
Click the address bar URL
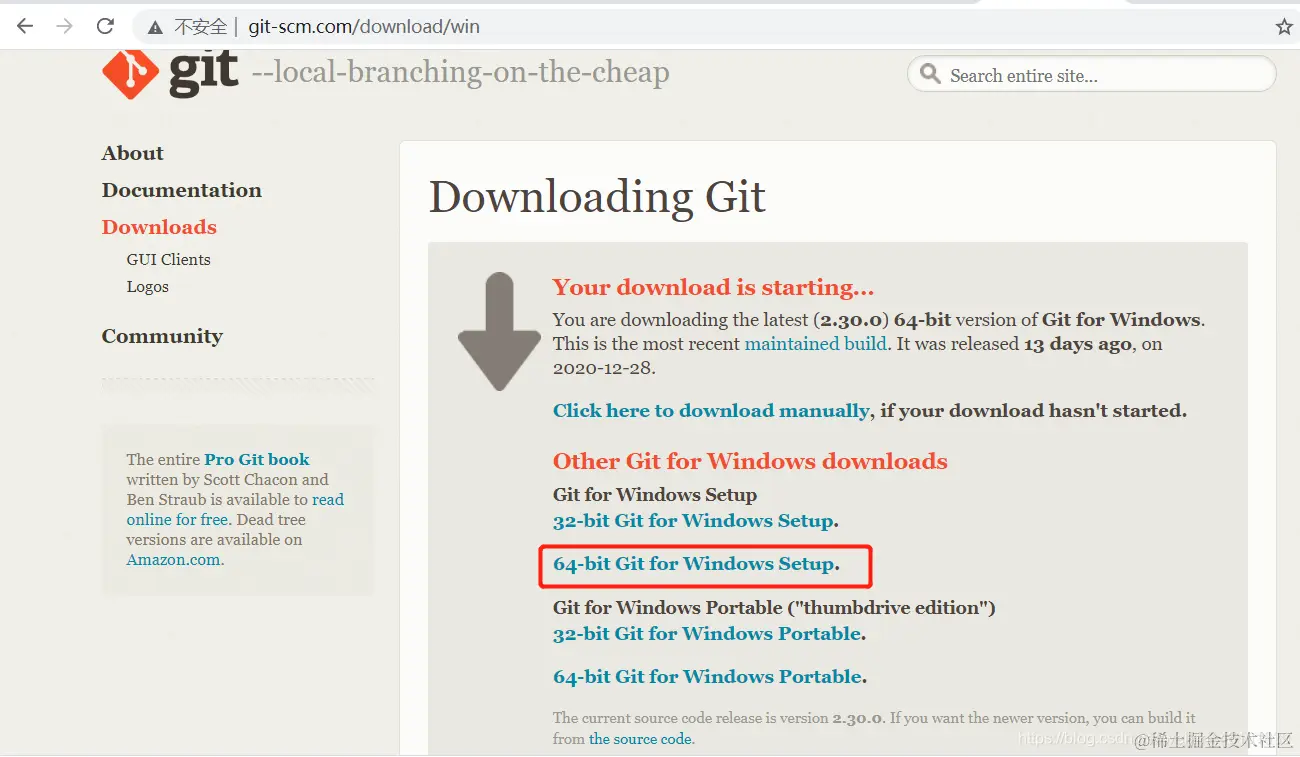coord(364,27)
